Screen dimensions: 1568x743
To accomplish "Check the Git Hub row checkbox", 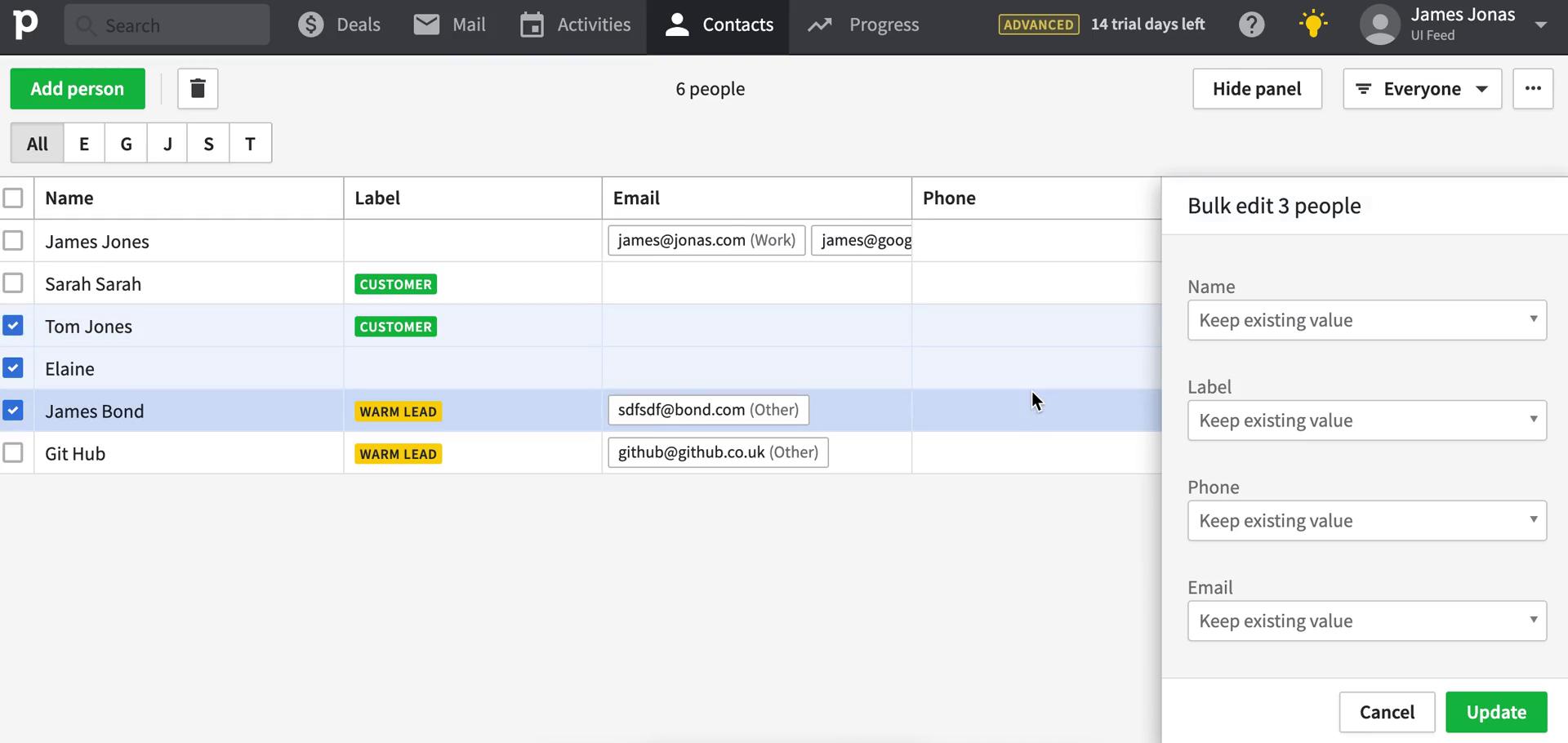I will coord(13,452).
